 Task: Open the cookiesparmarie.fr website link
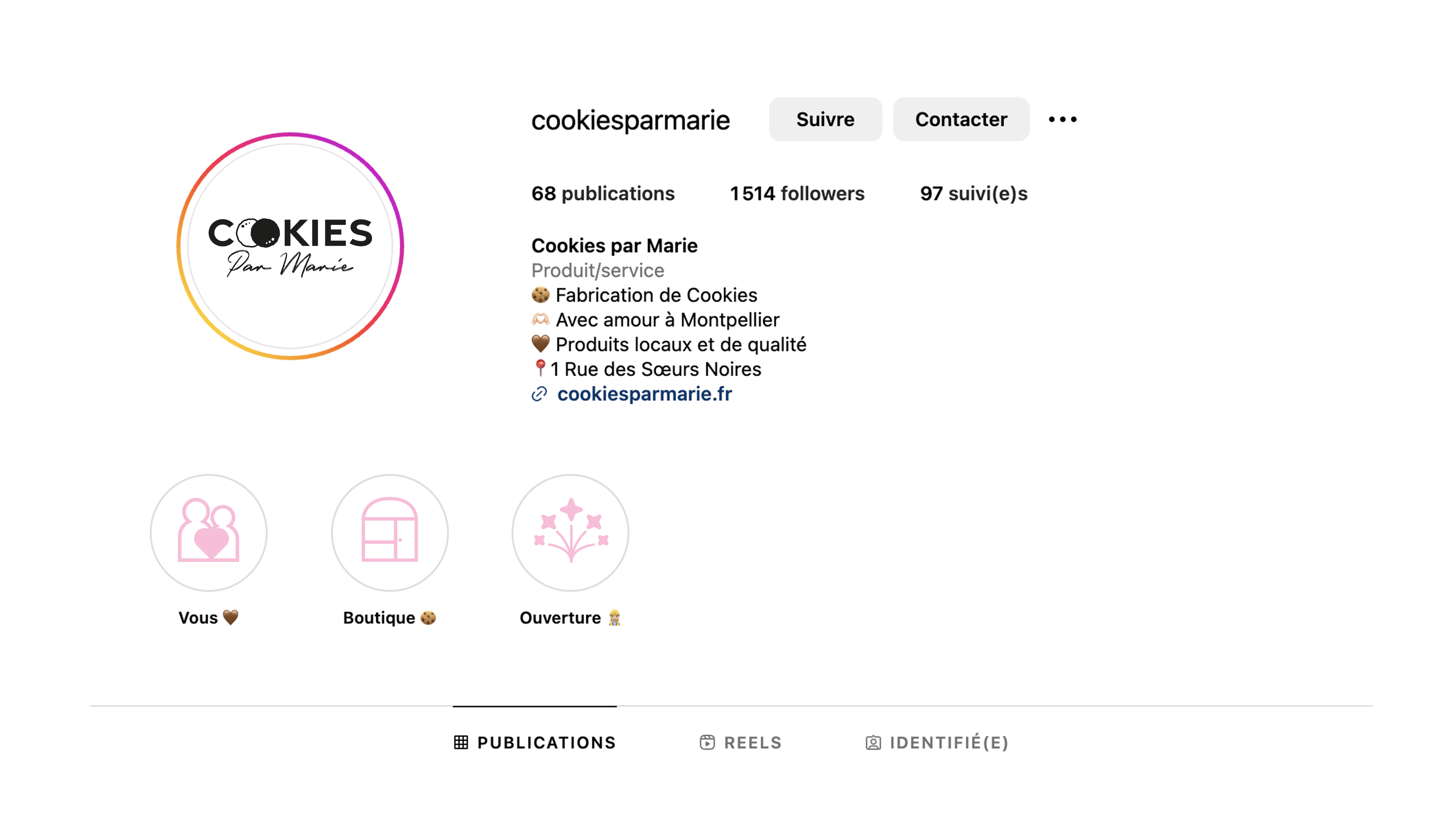point(644,394)
